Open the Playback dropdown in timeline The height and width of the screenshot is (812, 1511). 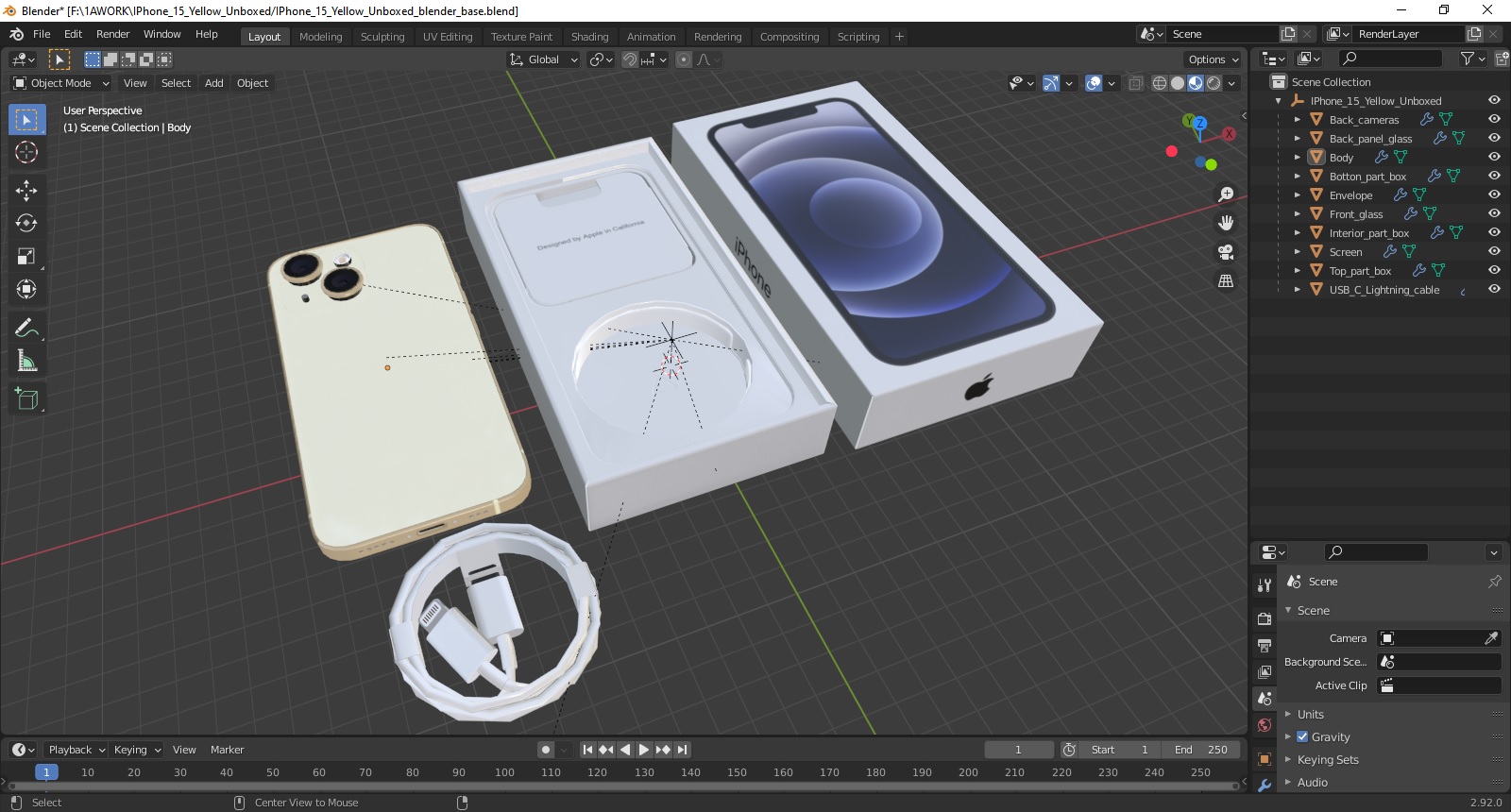76,750
